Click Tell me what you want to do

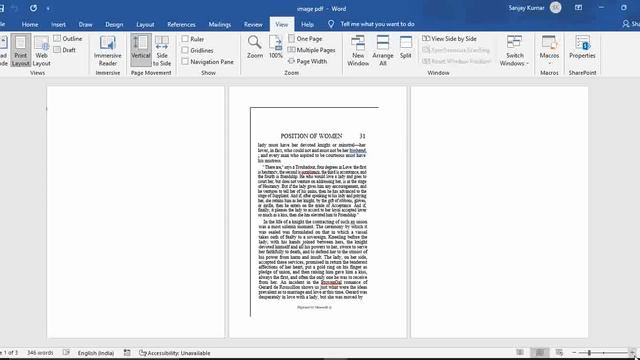click(377, 24)
